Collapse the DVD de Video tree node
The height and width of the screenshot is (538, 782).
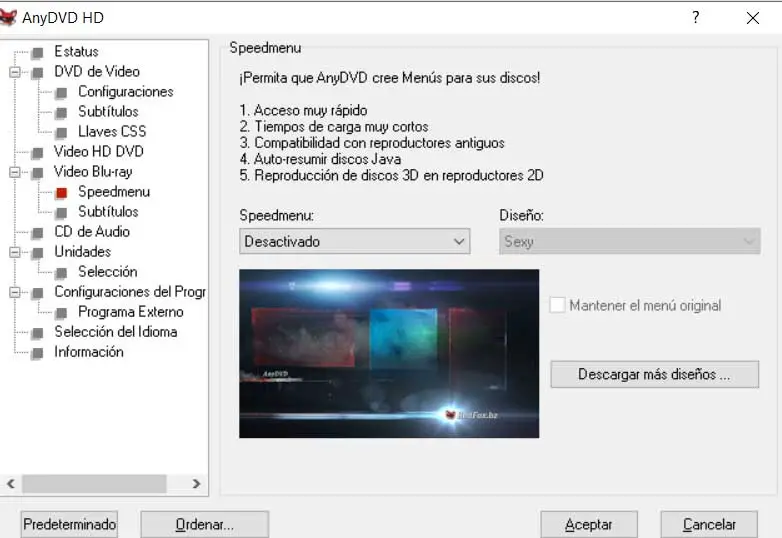[x=15, y=72]
